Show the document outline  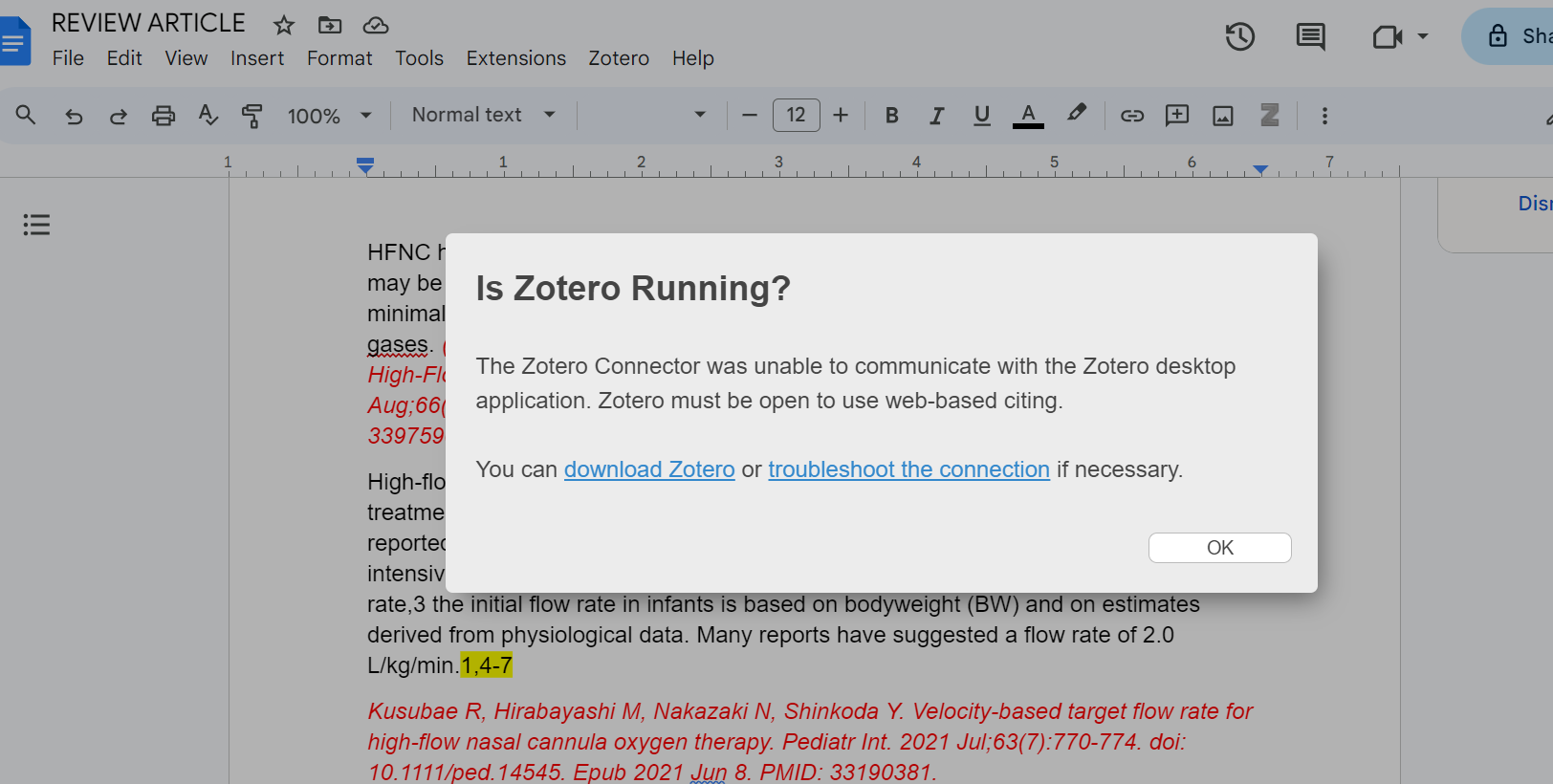pos(36,225)
